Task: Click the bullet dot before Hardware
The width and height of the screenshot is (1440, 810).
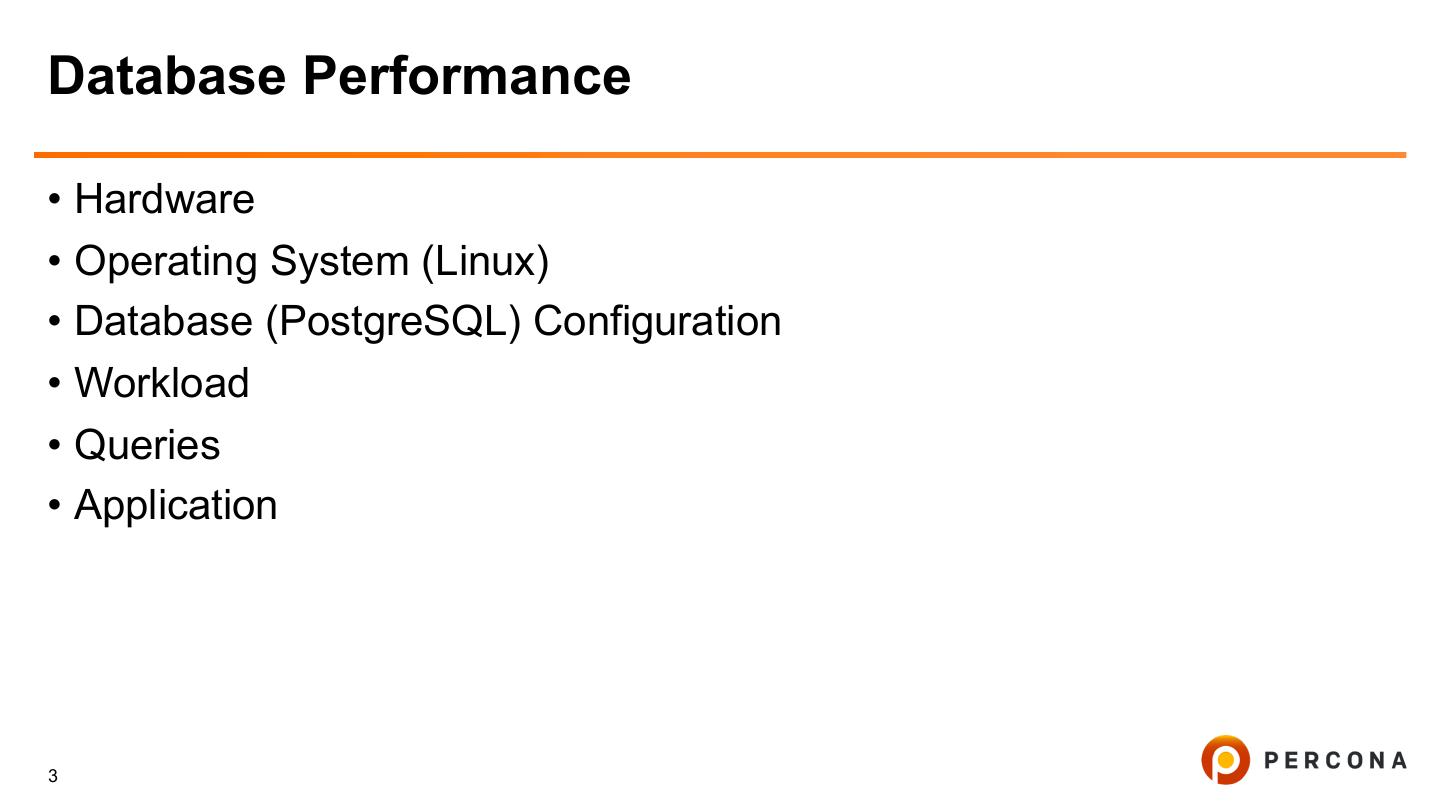Action: pos(55,200)
